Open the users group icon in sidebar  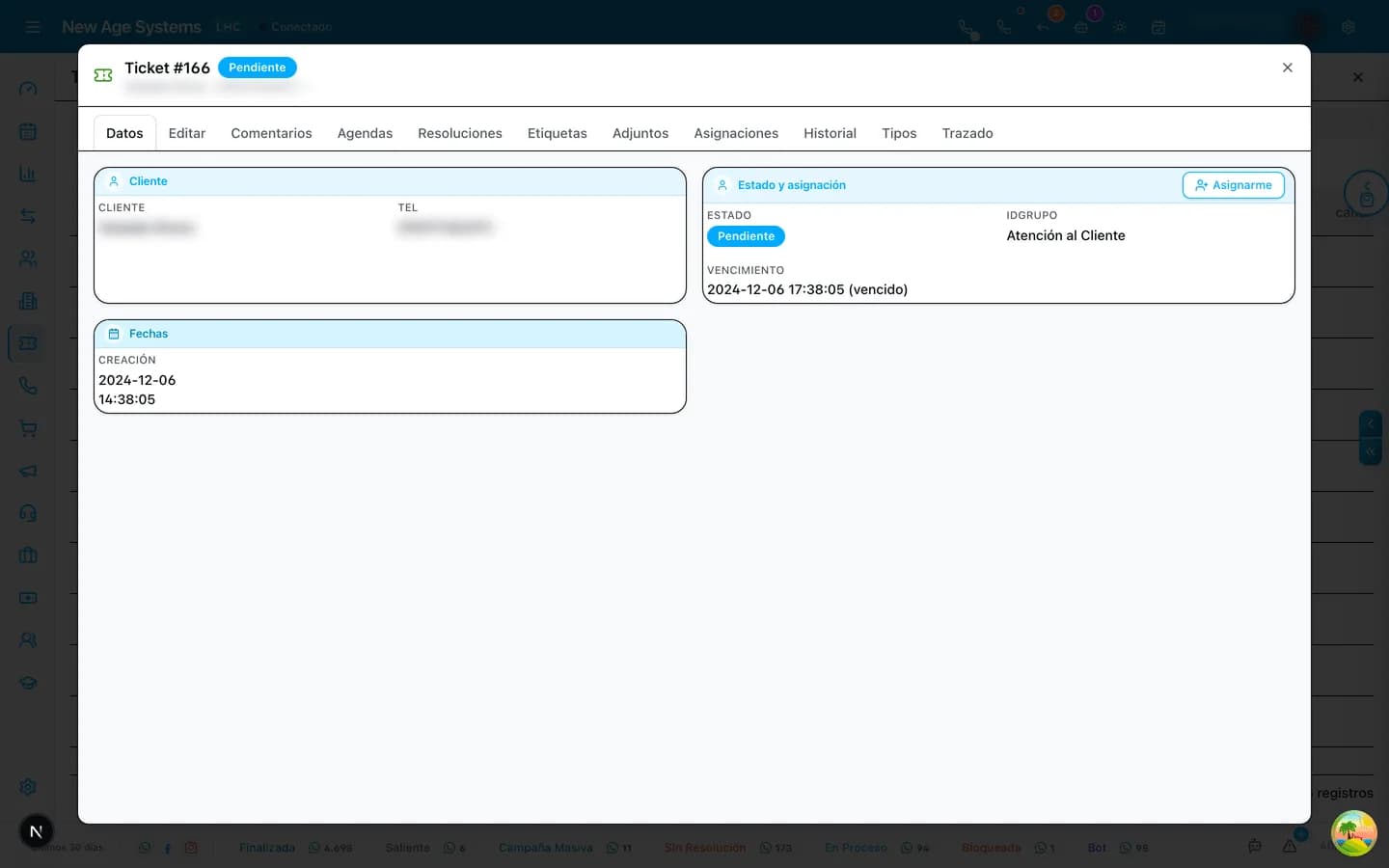pos(28,640)
